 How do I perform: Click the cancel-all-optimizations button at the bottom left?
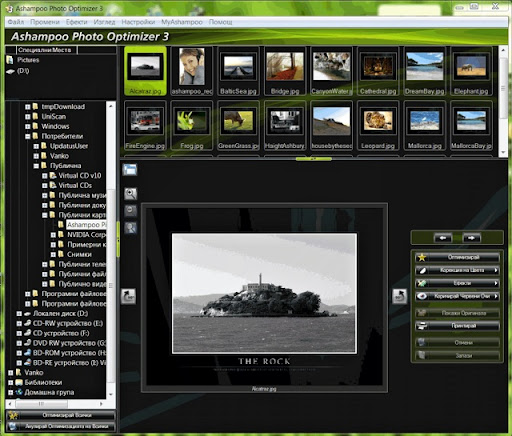[x=61, y=426]
